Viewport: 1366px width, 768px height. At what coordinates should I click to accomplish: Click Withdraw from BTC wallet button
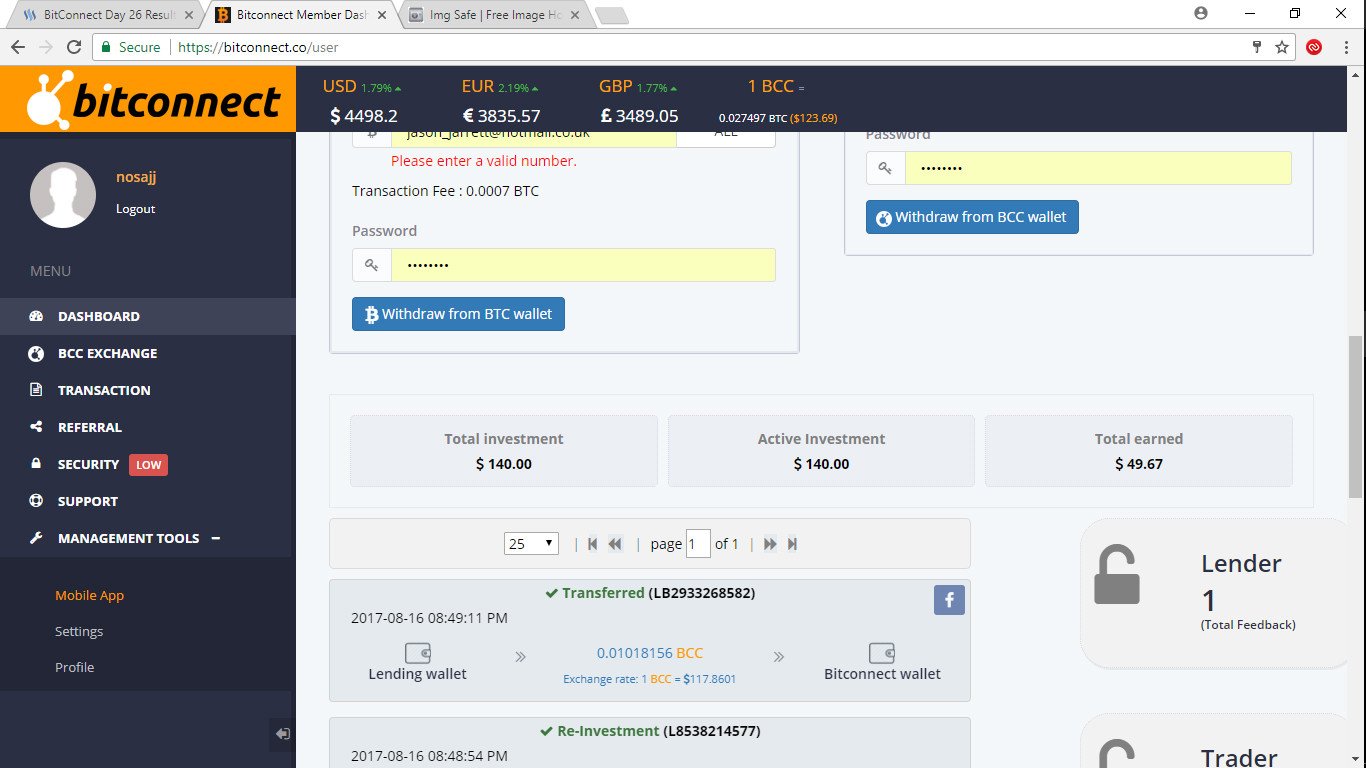coord(458,314)
